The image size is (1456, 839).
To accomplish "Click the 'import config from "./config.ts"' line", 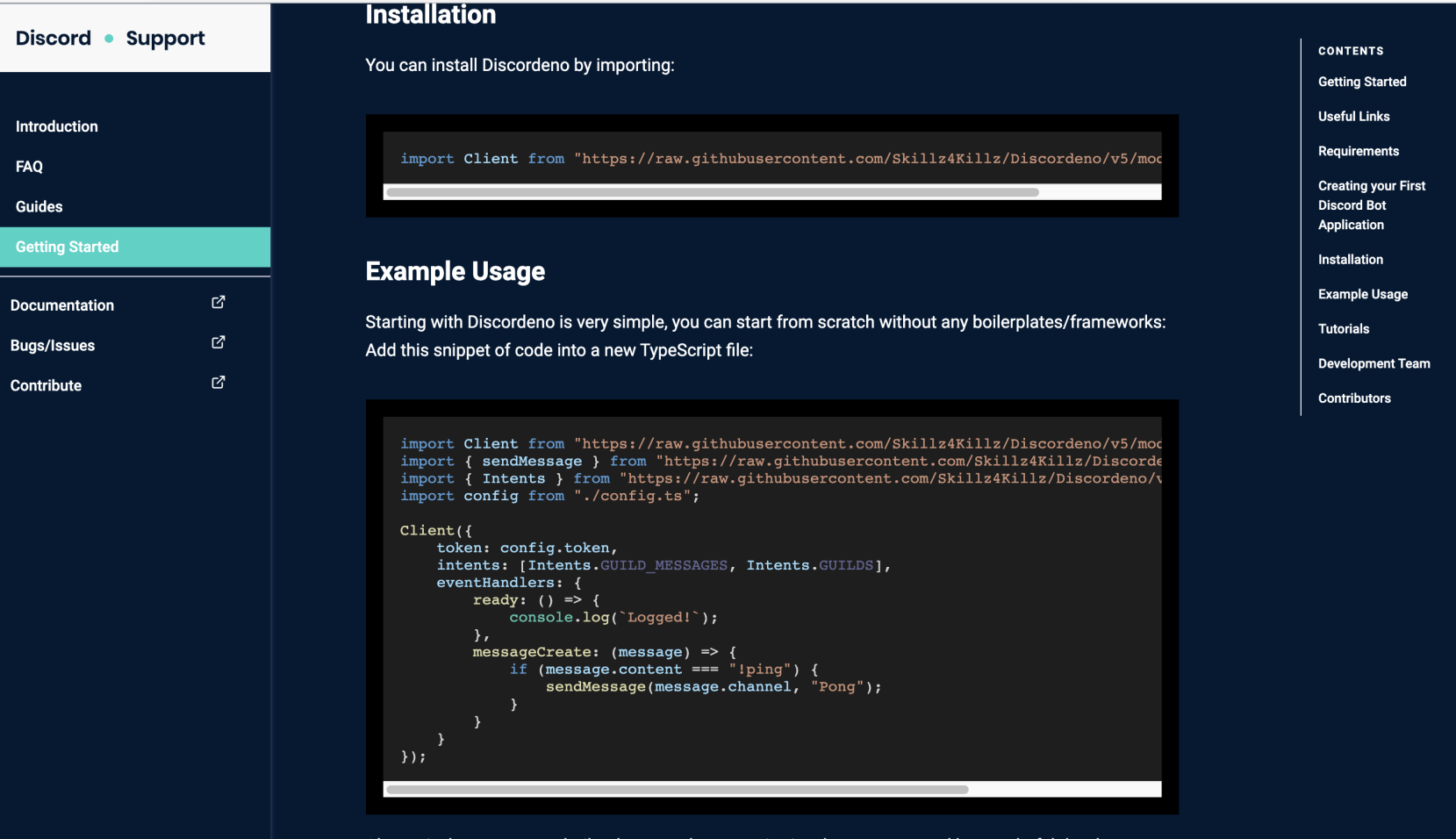I will pos(550,497).
